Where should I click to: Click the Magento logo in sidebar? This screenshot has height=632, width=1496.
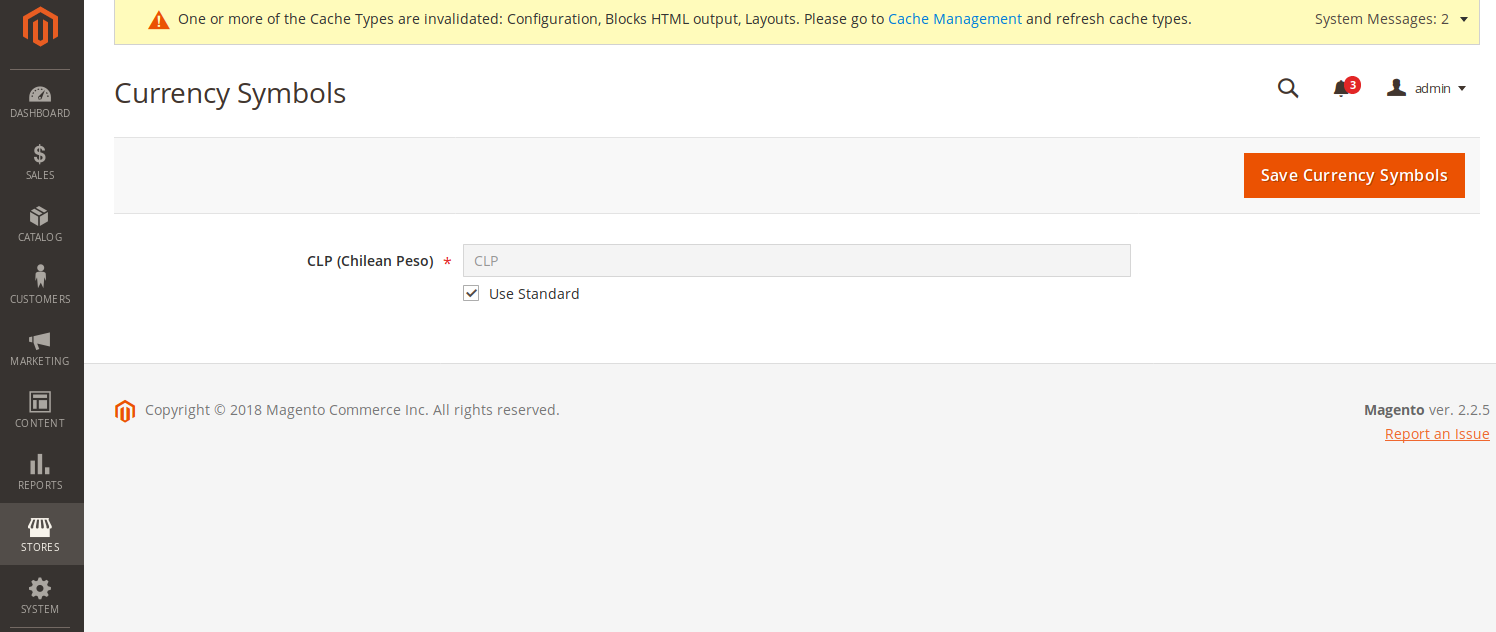click(x=41, y=28)
